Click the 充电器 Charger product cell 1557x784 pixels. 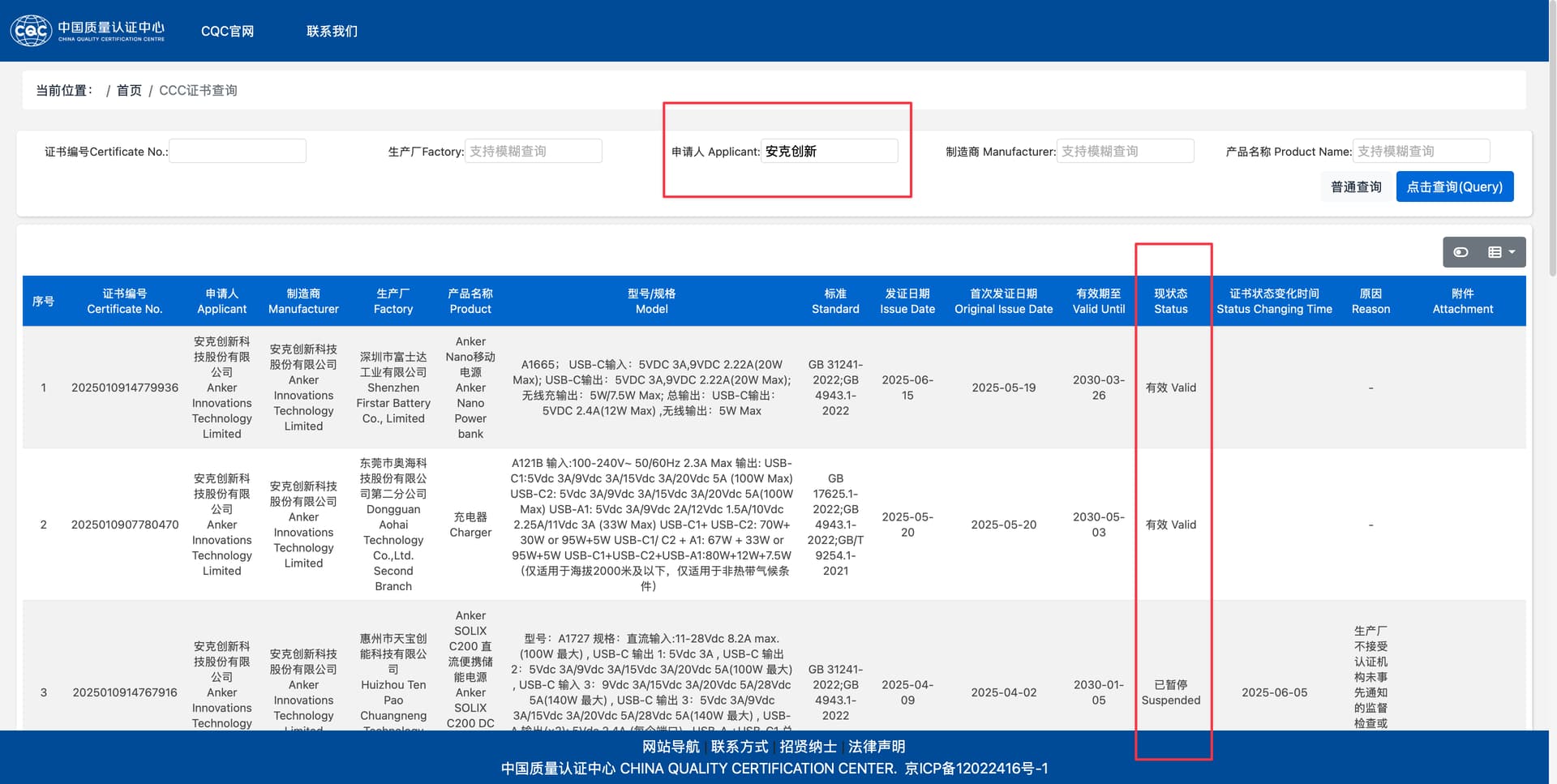[470, 525]
